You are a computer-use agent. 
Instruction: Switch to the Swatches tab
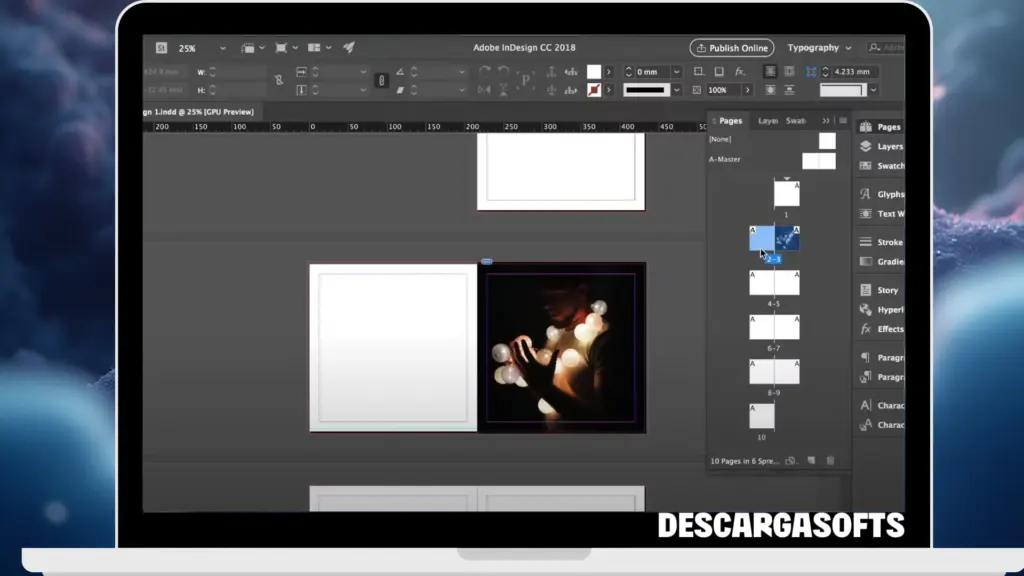point(797,120)
